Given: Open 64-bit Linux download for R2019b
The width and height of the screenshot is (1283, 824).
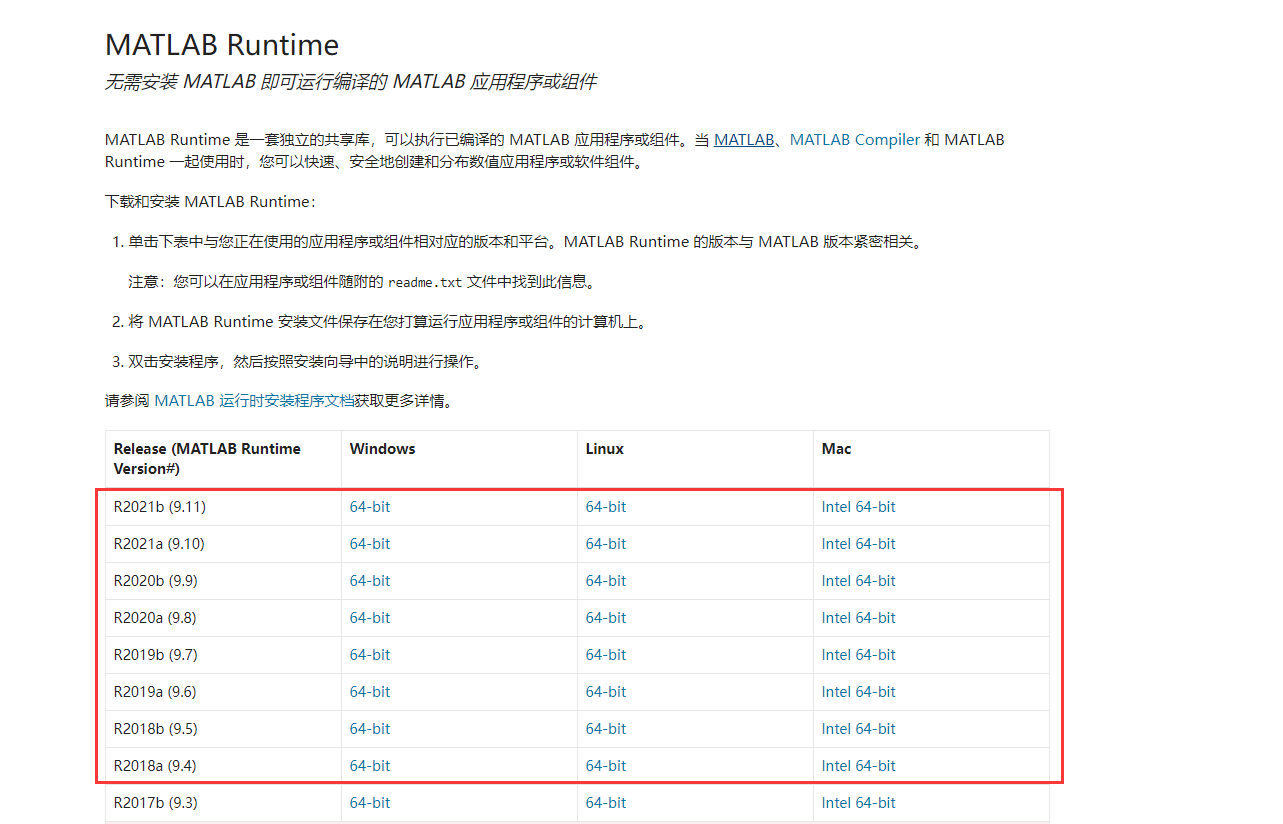Looking at the screenshot, I should point(605,654).
